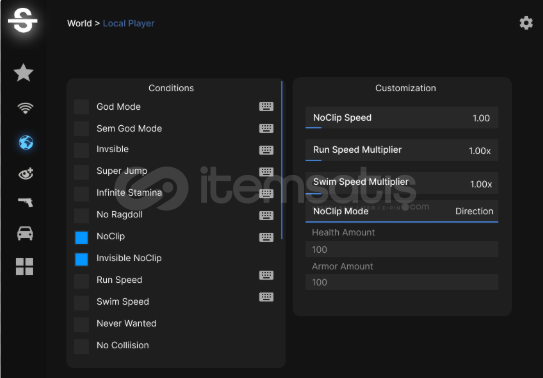
Task: Tick the Swim Speed checkbox
Action: pyautogui.click(x=81, y=303)
